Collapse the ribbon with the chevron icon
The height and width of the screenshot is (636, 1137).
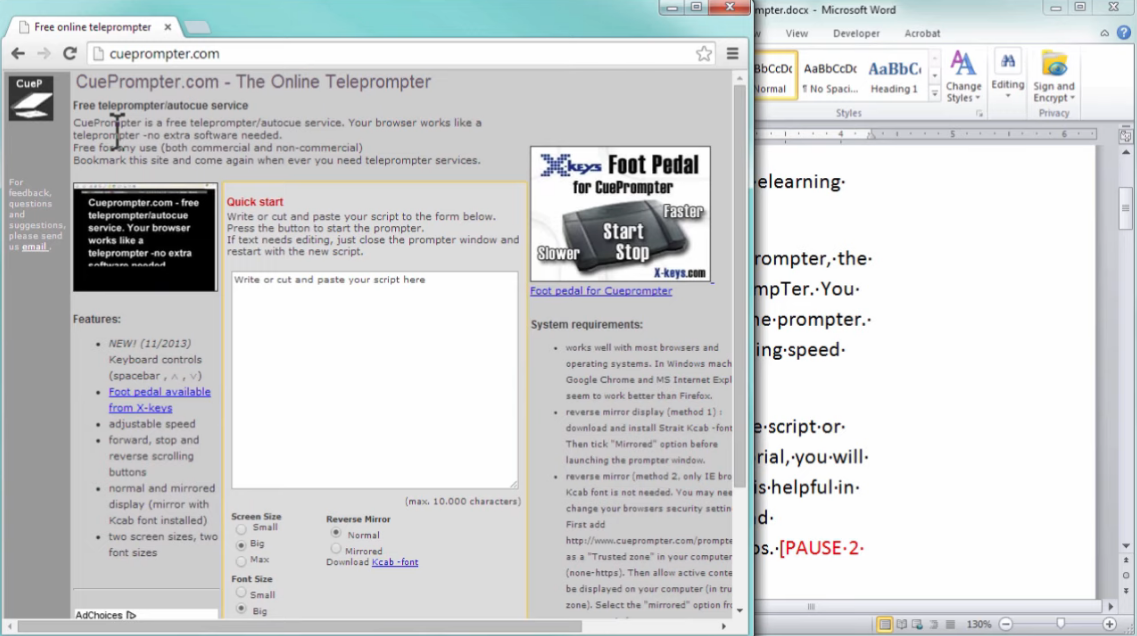click(1105, 32)
